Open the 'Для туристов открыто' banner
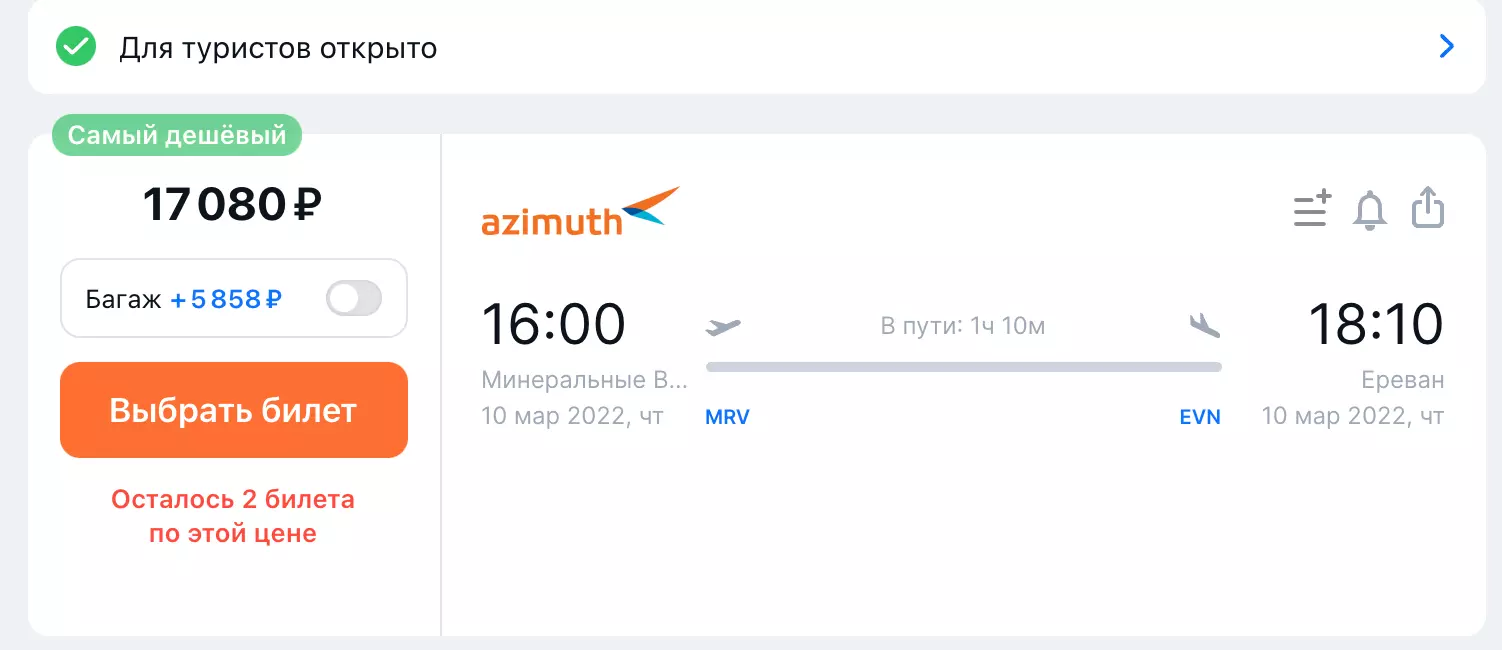 point(278,48)
